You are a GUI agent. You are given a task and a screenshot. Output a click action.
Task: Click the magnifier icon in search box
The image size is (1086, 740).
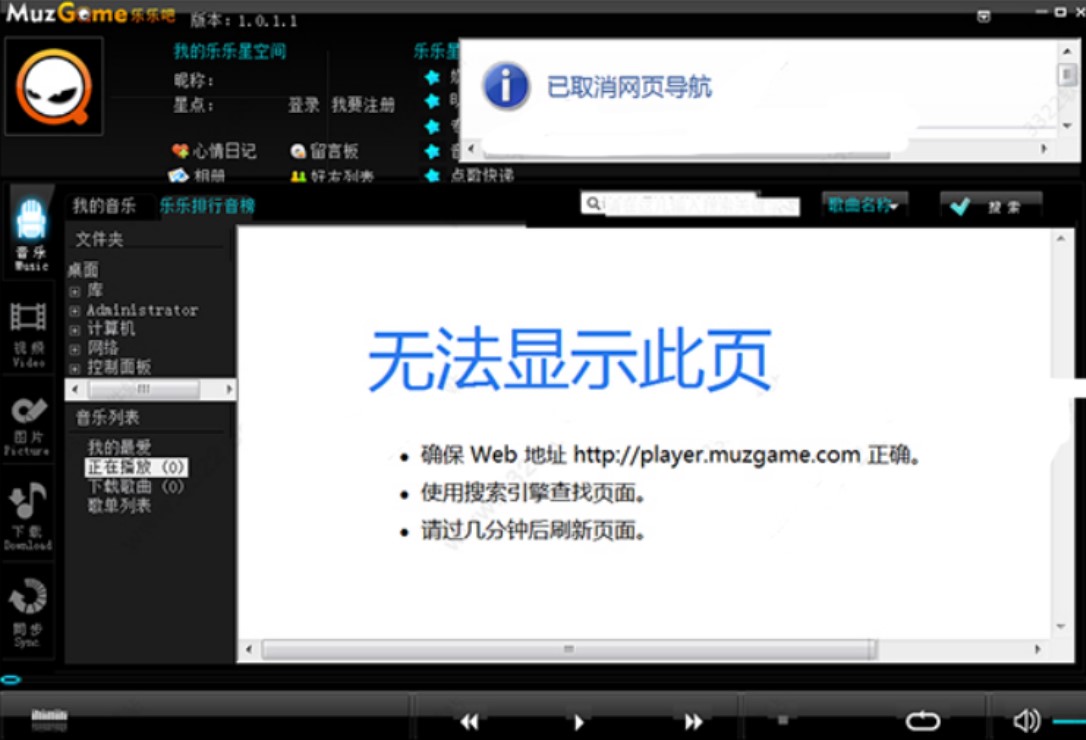pos(593,203)
